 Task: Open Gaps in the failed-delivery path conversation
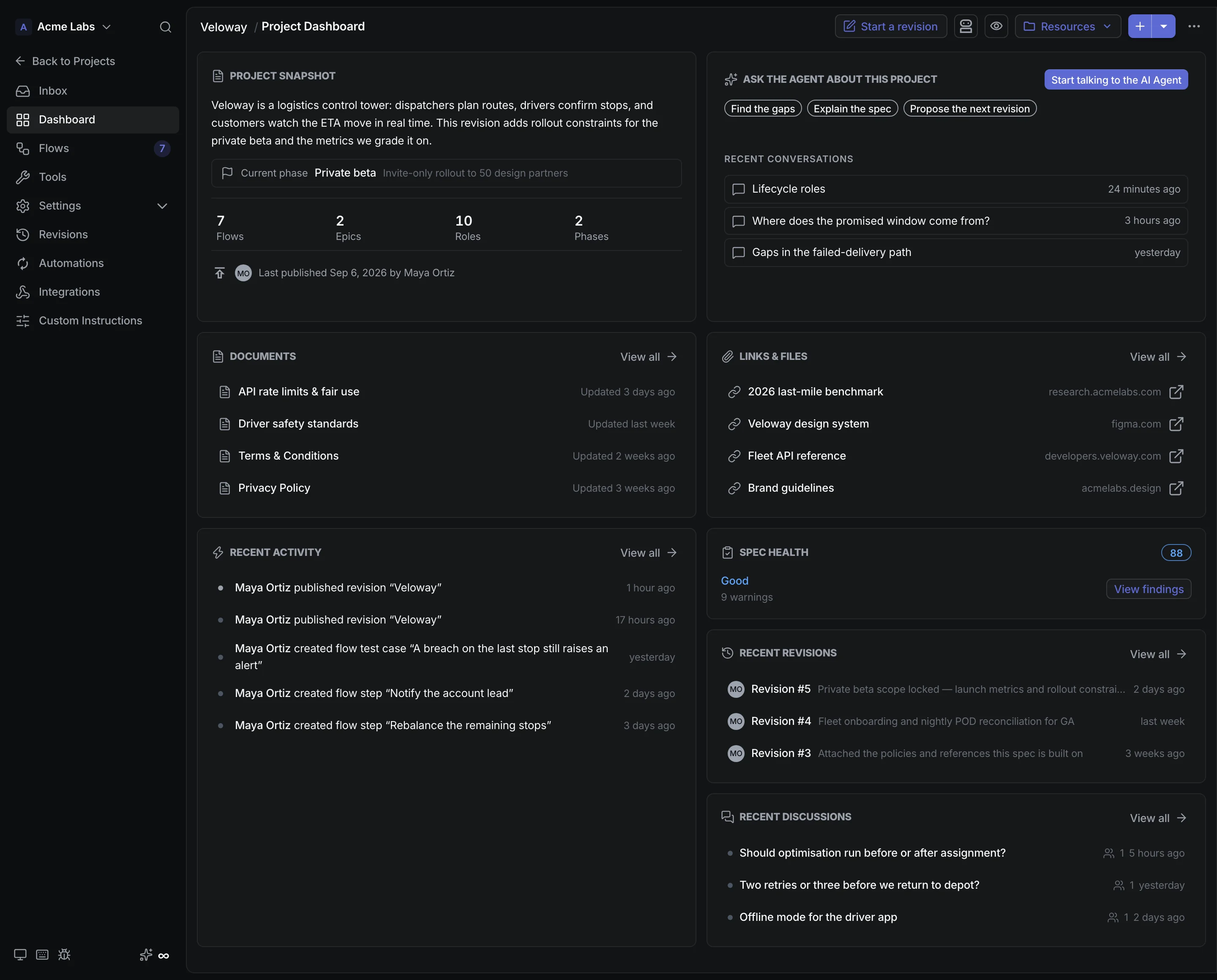click(955, 252)
